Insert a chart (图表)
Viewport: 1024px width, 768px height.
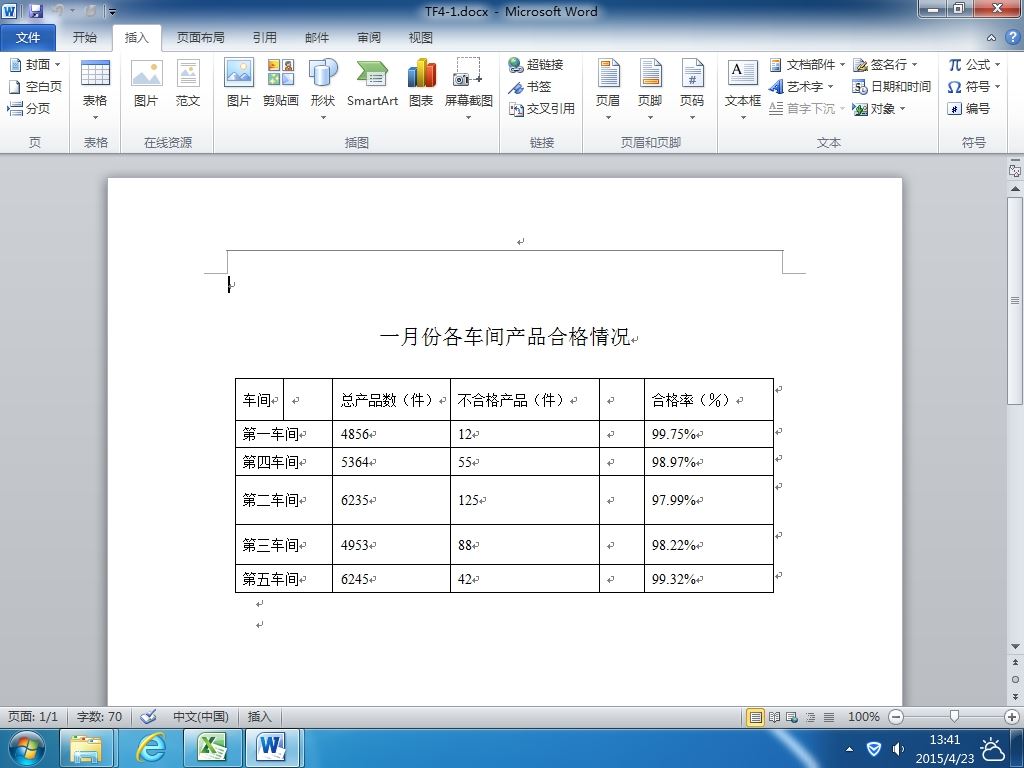click(421, 83)
